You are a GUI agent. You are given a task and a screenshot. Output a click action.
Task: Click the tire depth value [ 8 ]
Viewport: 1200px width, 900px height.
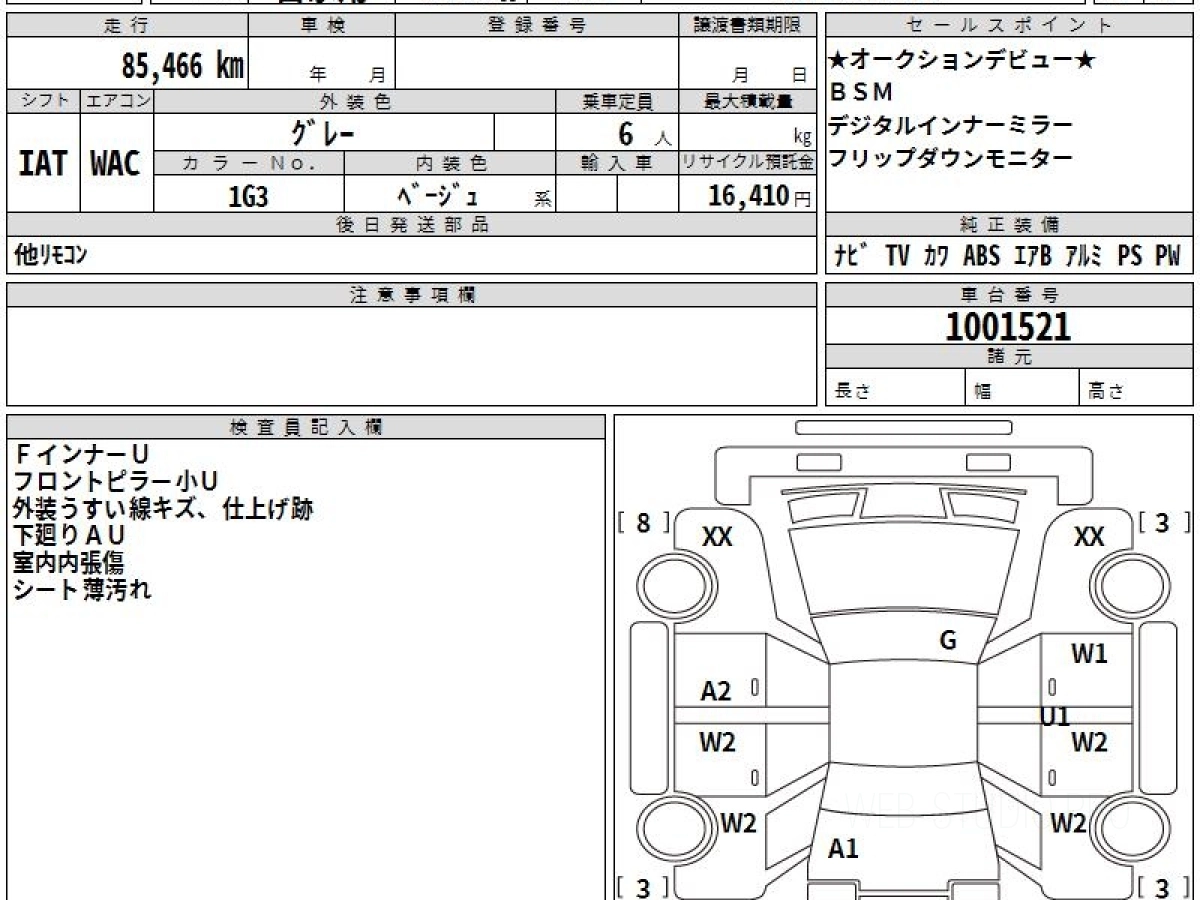(643, 522)
